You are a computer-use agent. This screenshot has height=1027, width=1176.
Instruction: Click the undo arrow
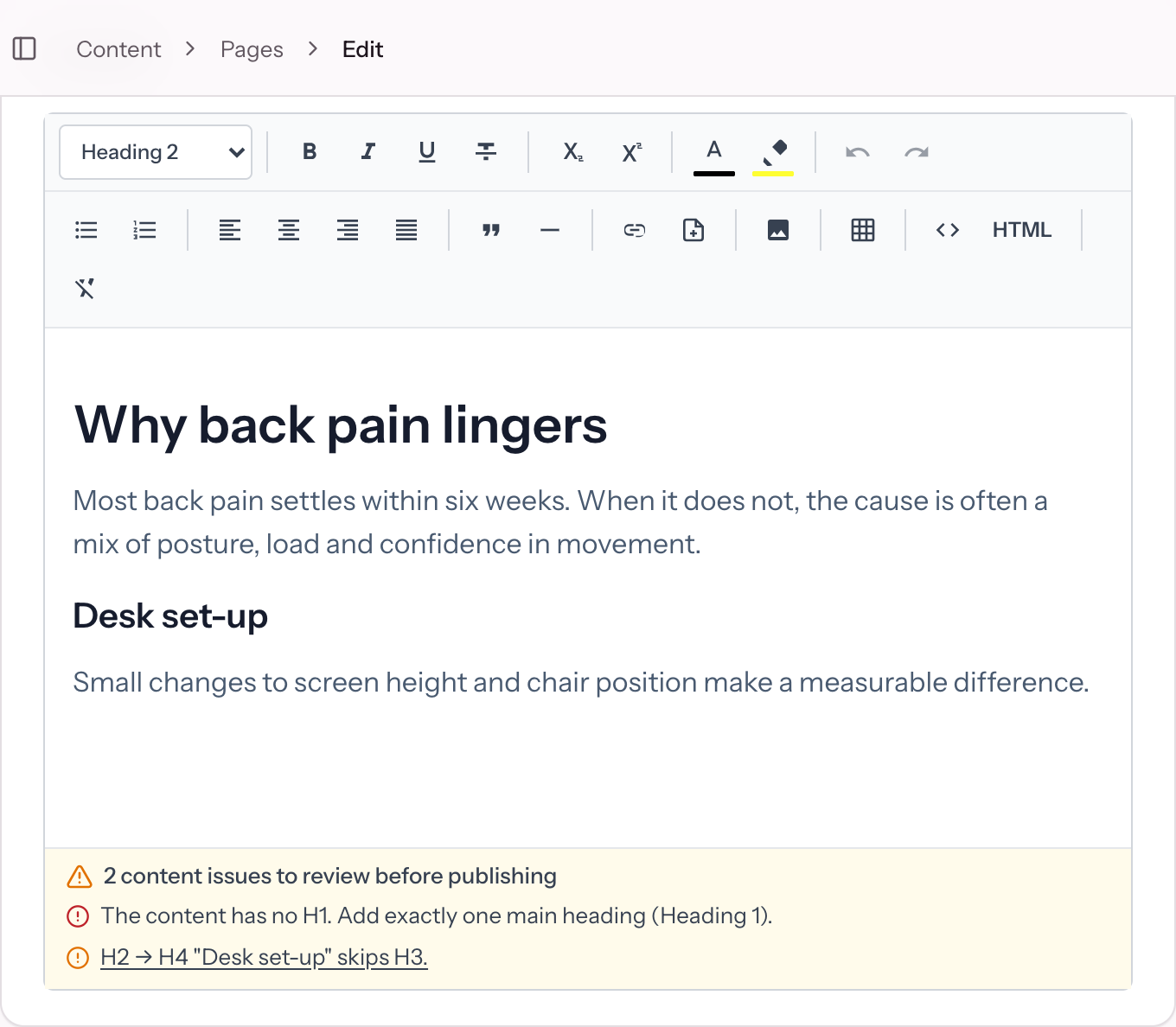[x=858, y=152]
